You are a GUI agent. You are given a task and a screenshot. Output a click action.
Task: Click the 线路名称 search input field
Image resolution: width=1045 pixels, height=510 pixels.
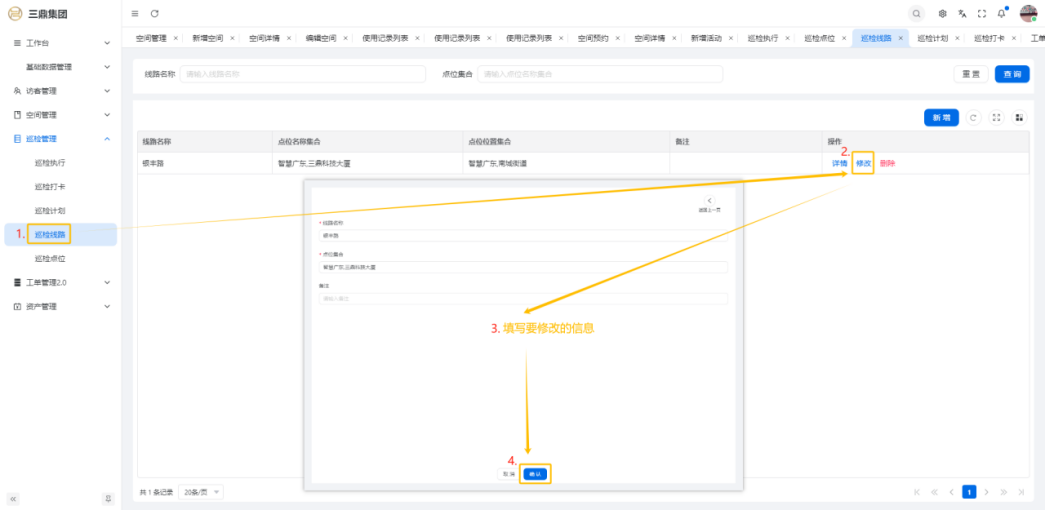pos(300,74)
